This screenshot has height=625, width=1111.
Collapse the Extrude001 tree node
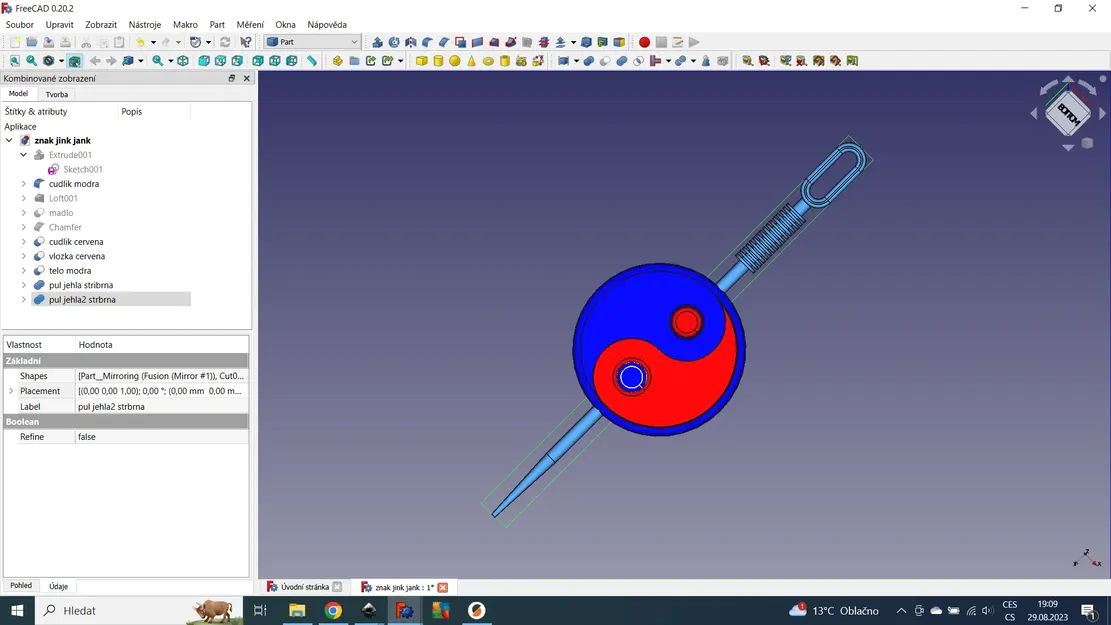click(x=23, y=154)
